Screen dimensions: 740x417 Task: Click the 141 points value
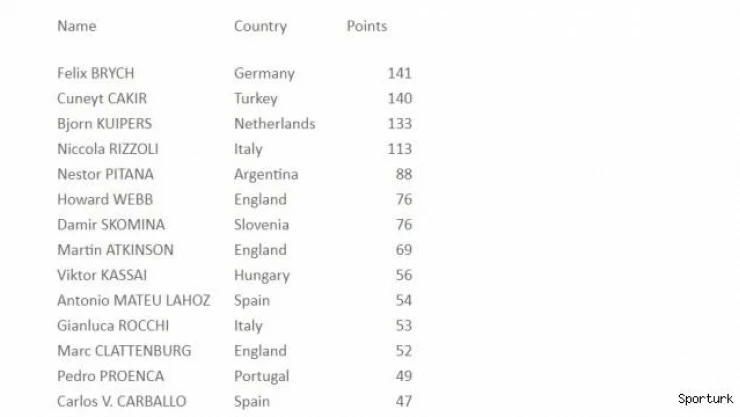click(x=399, y=73)
